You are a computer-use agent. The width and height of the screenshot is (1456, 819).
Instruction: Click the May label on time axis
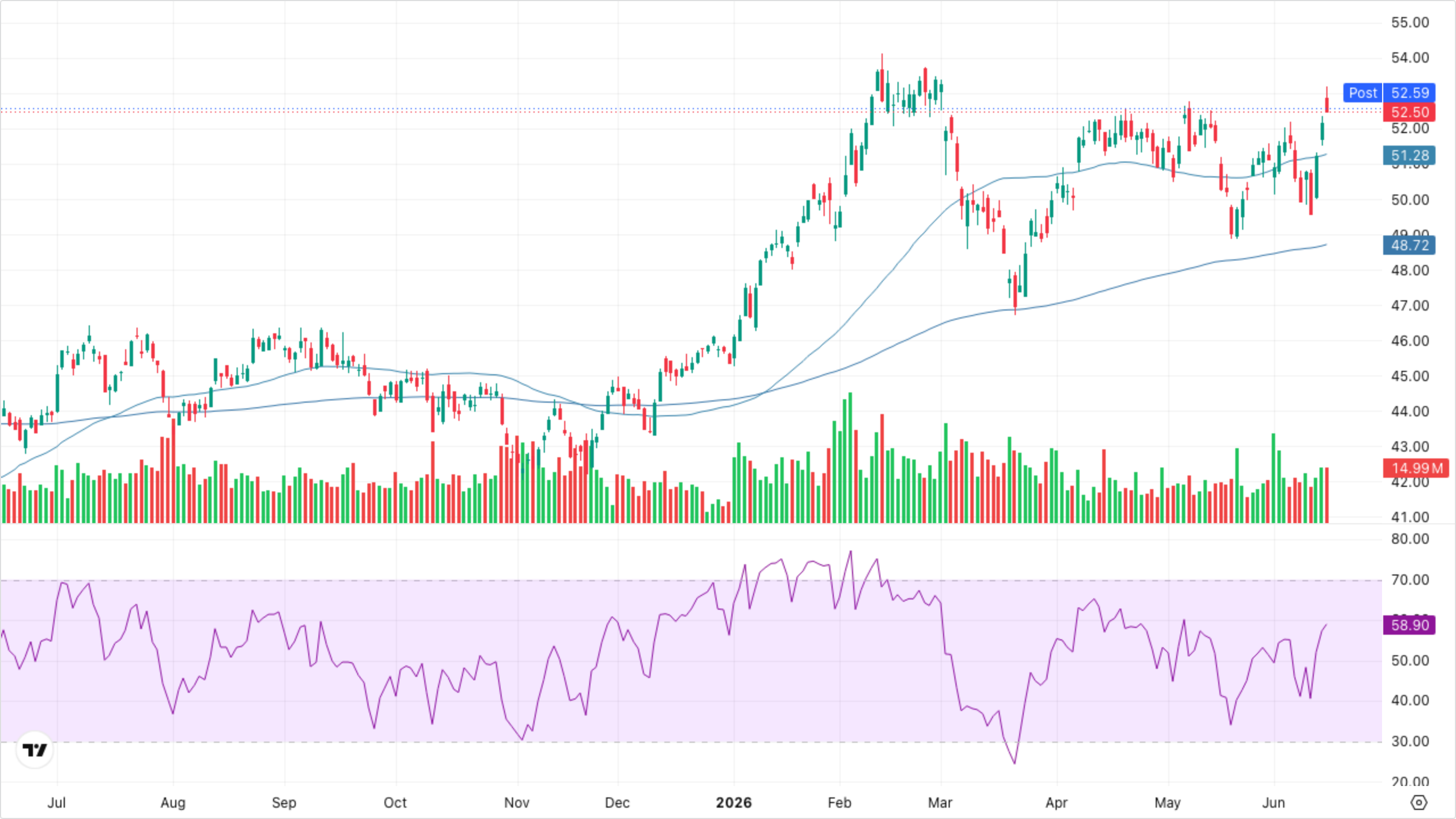(1168, 803)
